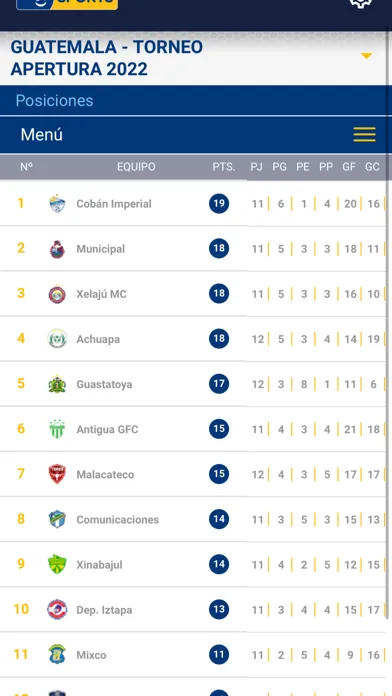
Task: Open the settings gear icon
Action: (360, 3)
